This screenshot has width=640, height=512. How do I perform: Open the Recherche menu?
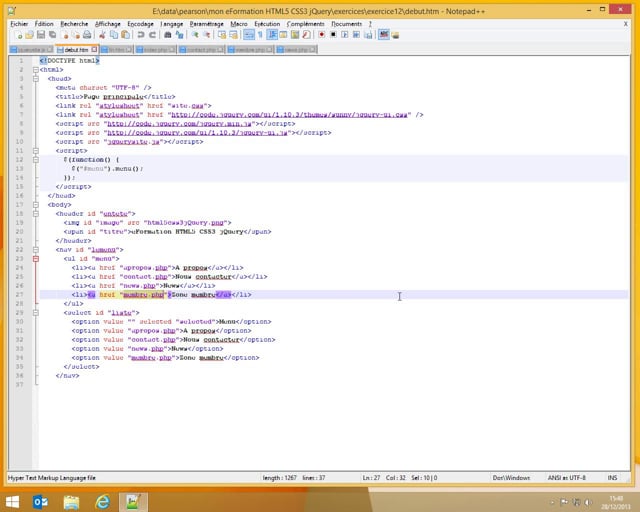point(74,24)
